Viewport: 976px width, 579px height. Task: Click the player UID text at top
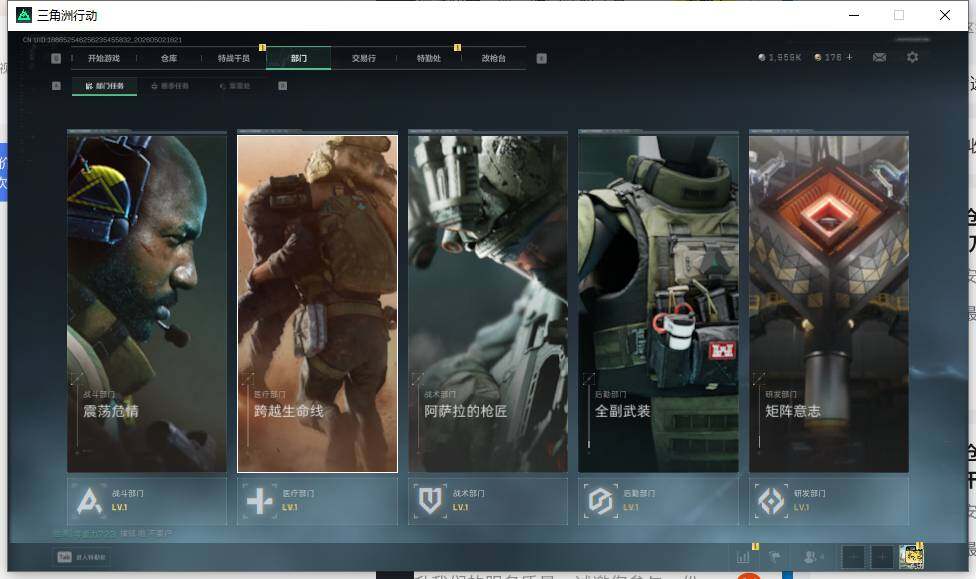(x=103, y=39)
